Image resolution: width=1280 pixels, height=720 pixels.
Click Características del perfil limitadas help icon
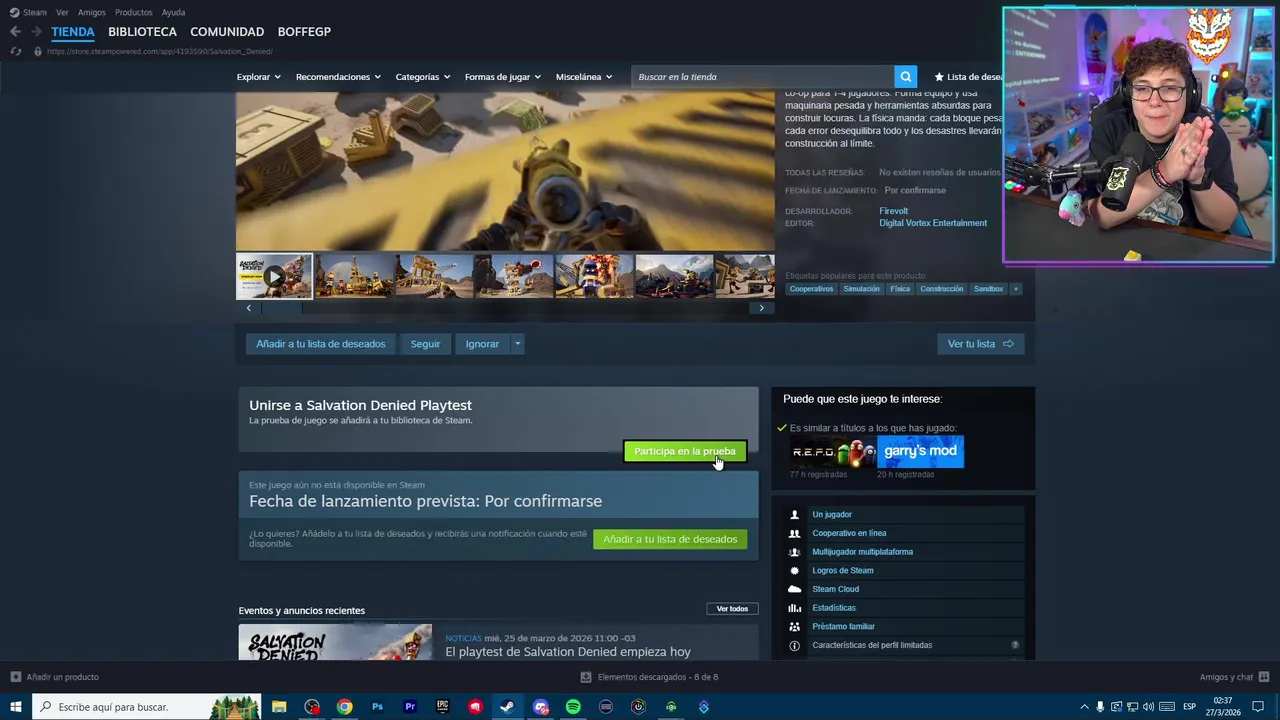coord(1015,645)
